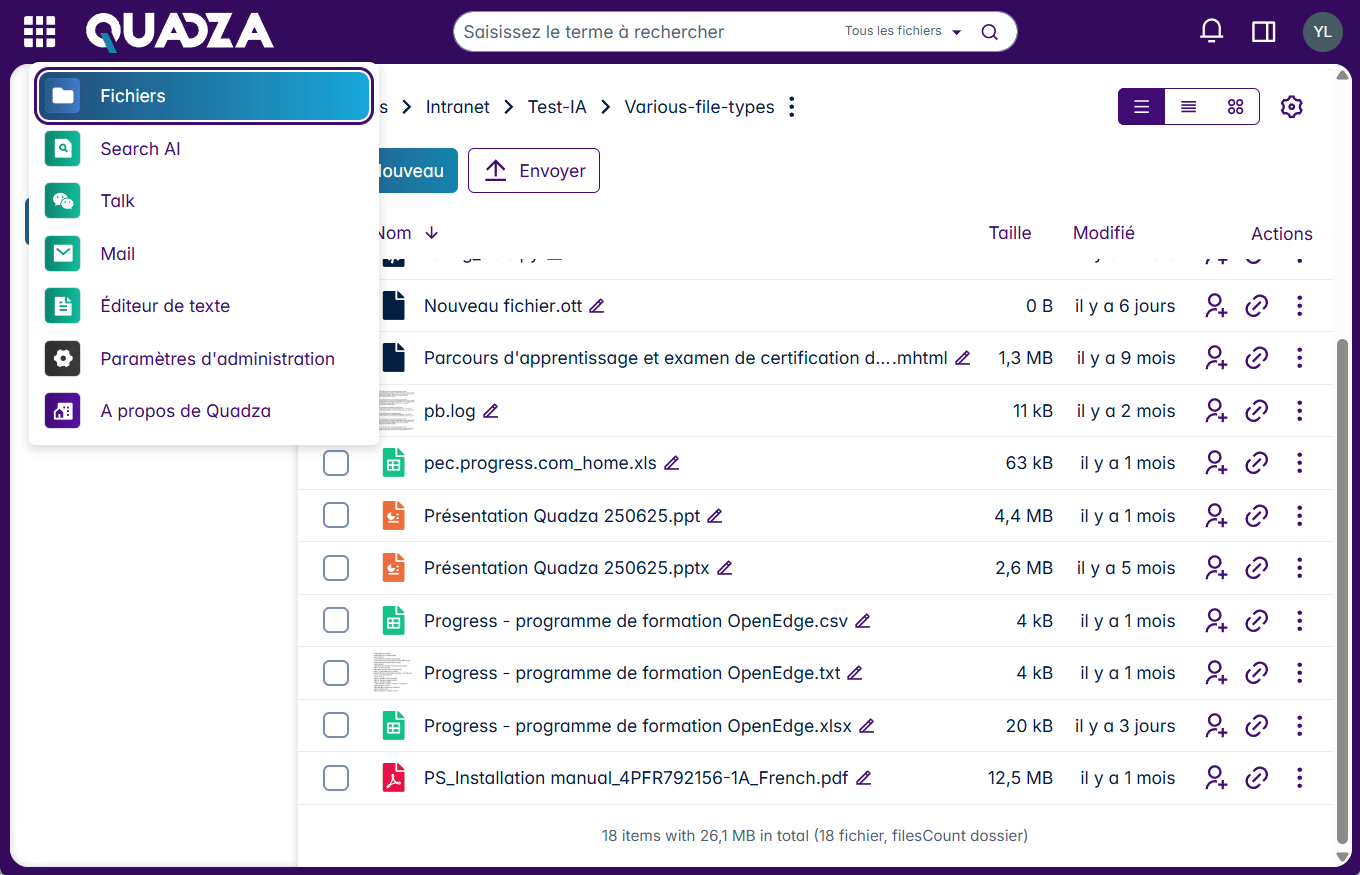The image size is (1360, 875).
Task: Switch to grid view of files
Action: (1235, 106)
